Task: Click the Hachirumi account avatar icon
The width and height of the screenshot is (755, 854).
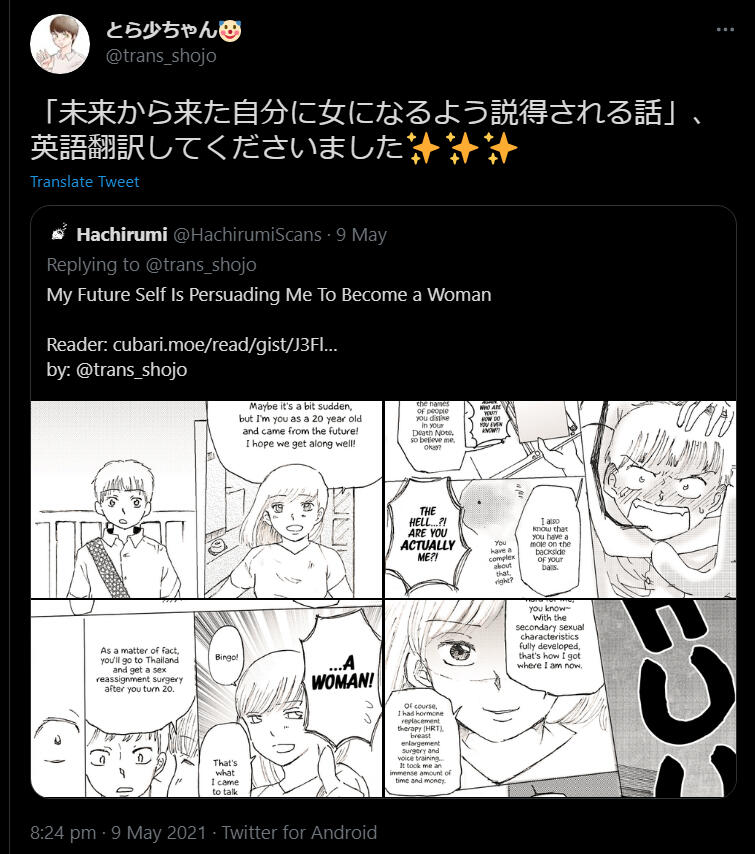Action: [x=59, y=233]
